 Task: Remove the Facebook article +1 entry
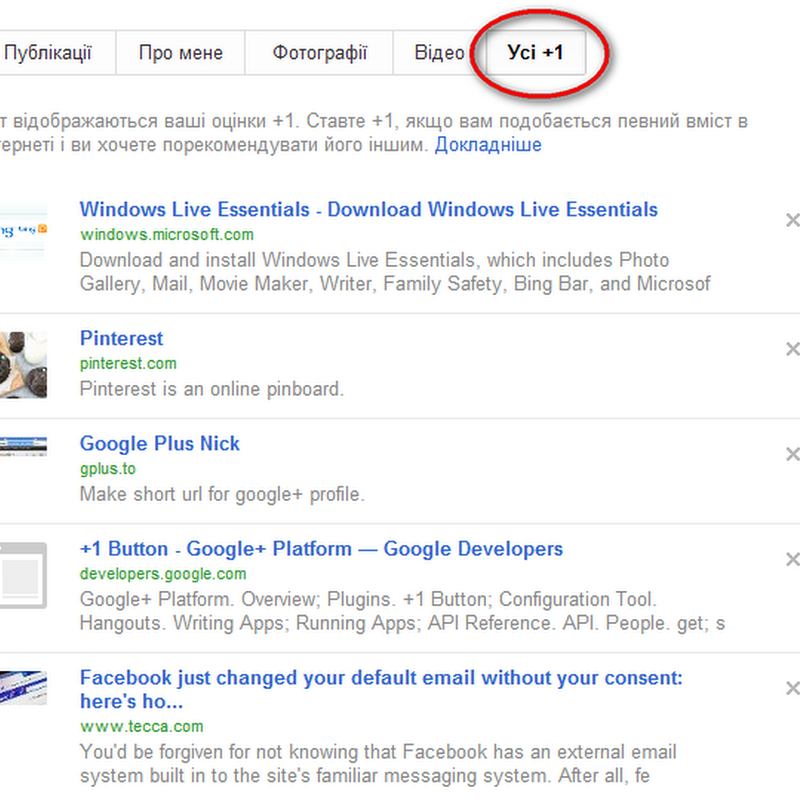793,689
